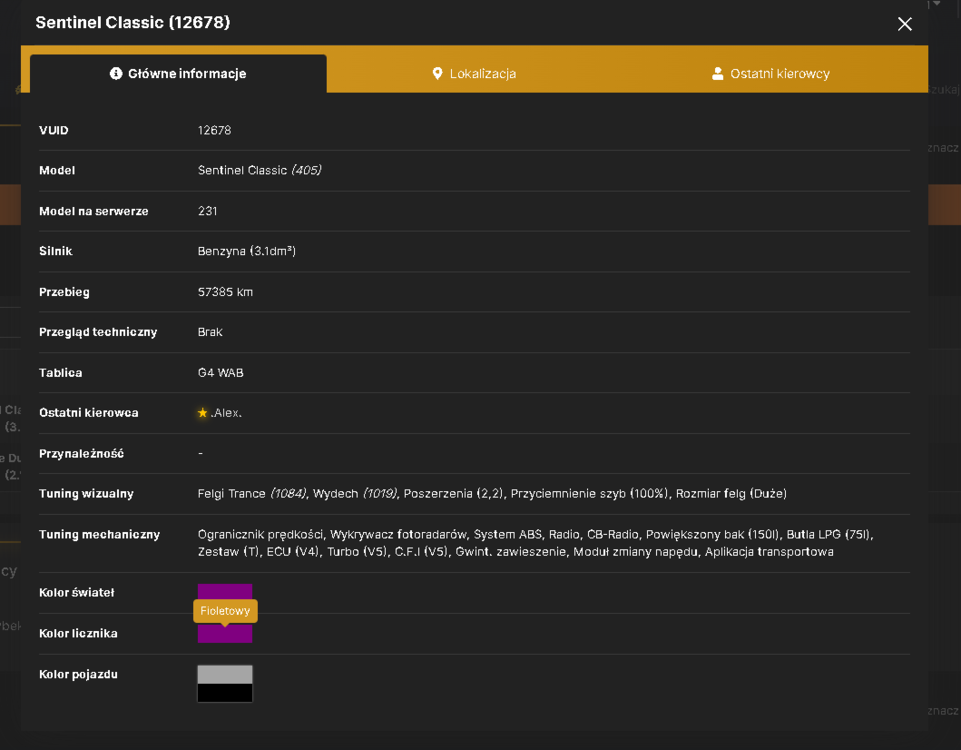The height and width of the screenshot is (750, 961).
Task: Select the engine value Benzyna (3.1dm³)
Action: 246,251
